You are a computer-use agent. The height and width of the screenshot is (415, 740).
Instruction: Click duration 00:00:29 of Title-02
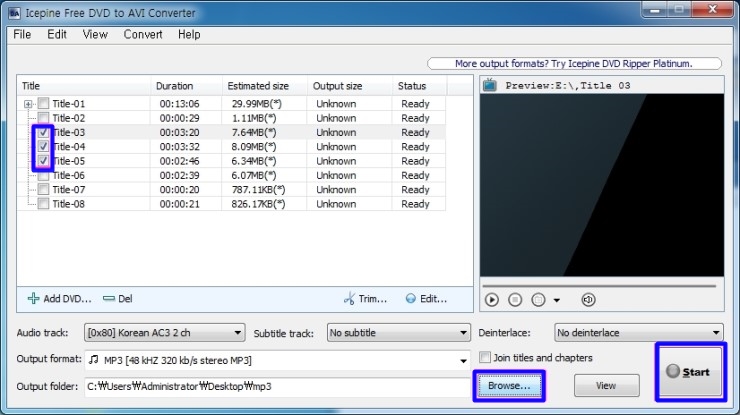179,118
